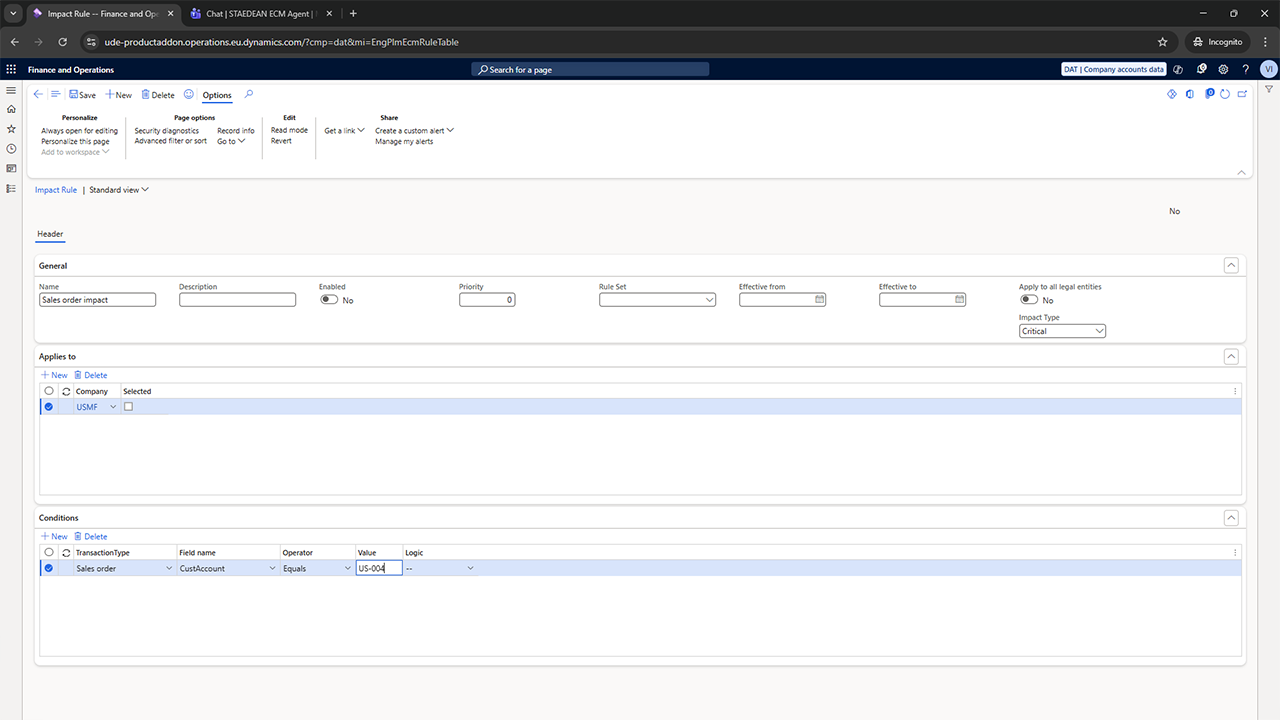Expand the Standard view selector
Screen dimensions: 1280x720
click(119, 190)
